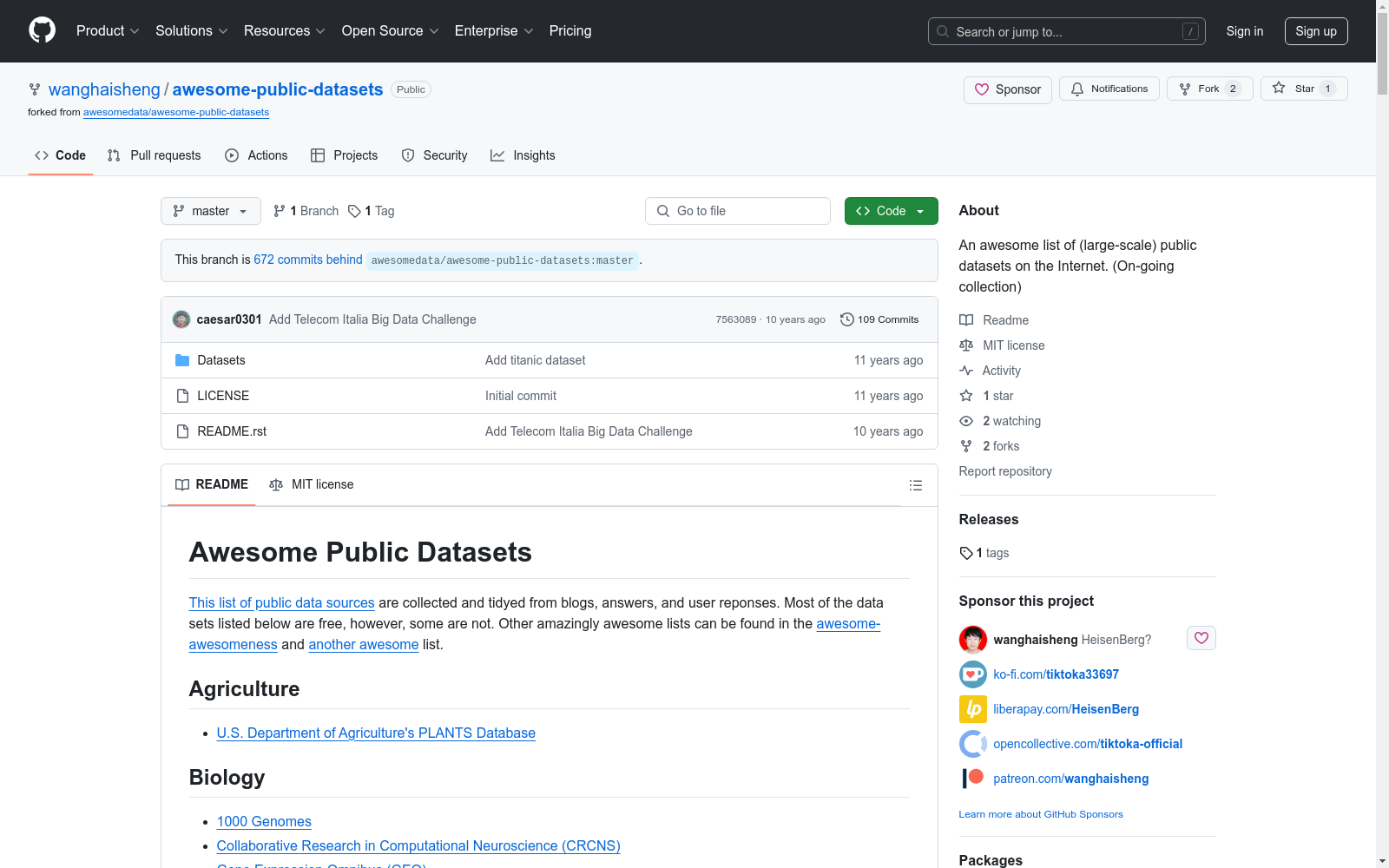Open the wanghaisheng user profile link

coord(104,89)
